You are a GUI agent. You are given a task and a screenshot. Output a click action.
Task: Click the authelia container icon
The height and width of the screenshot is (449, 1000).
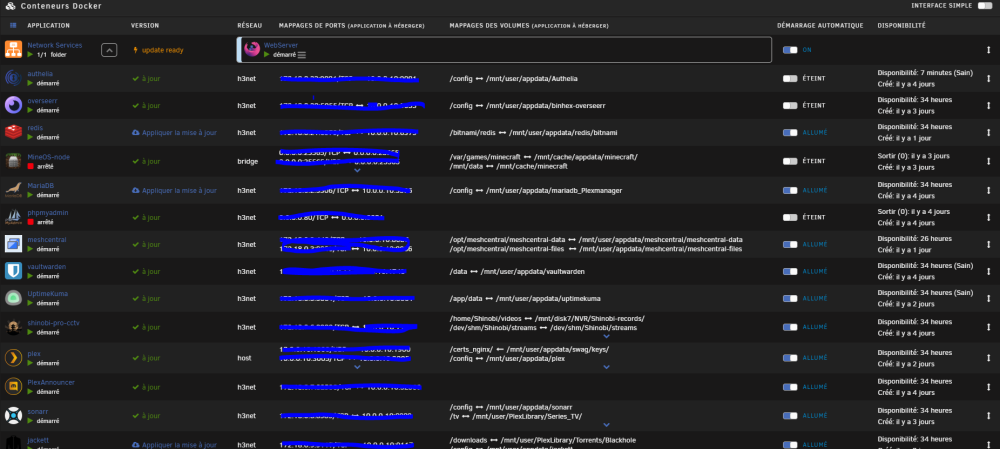point(13,78)
